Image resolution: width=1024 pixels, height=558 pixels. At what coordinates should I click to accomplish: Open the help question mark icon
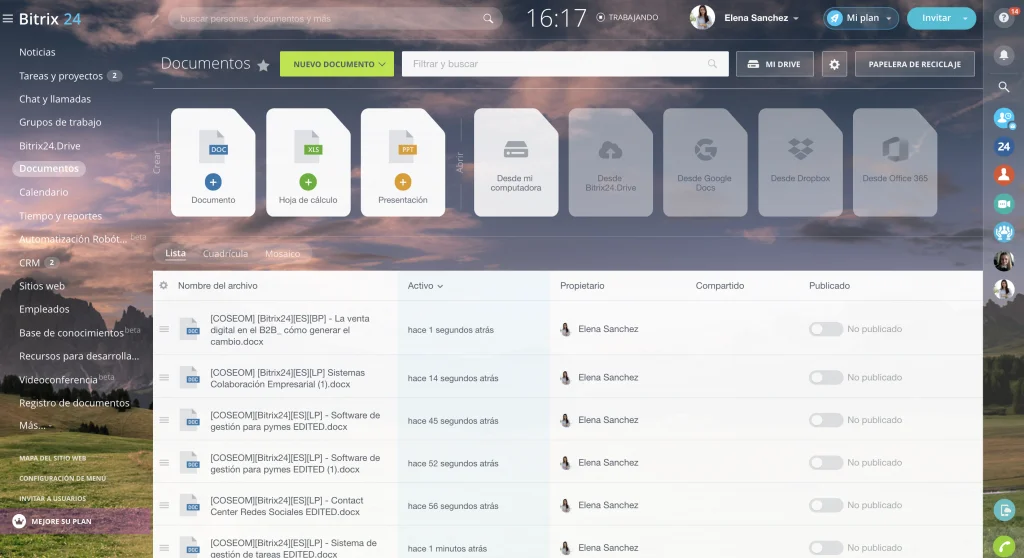coord(1003,18)
